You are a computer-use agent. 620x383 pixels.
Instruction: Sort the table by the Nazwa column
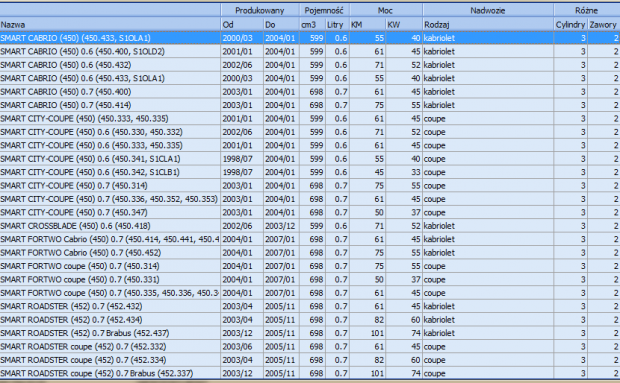coord(110,25)
